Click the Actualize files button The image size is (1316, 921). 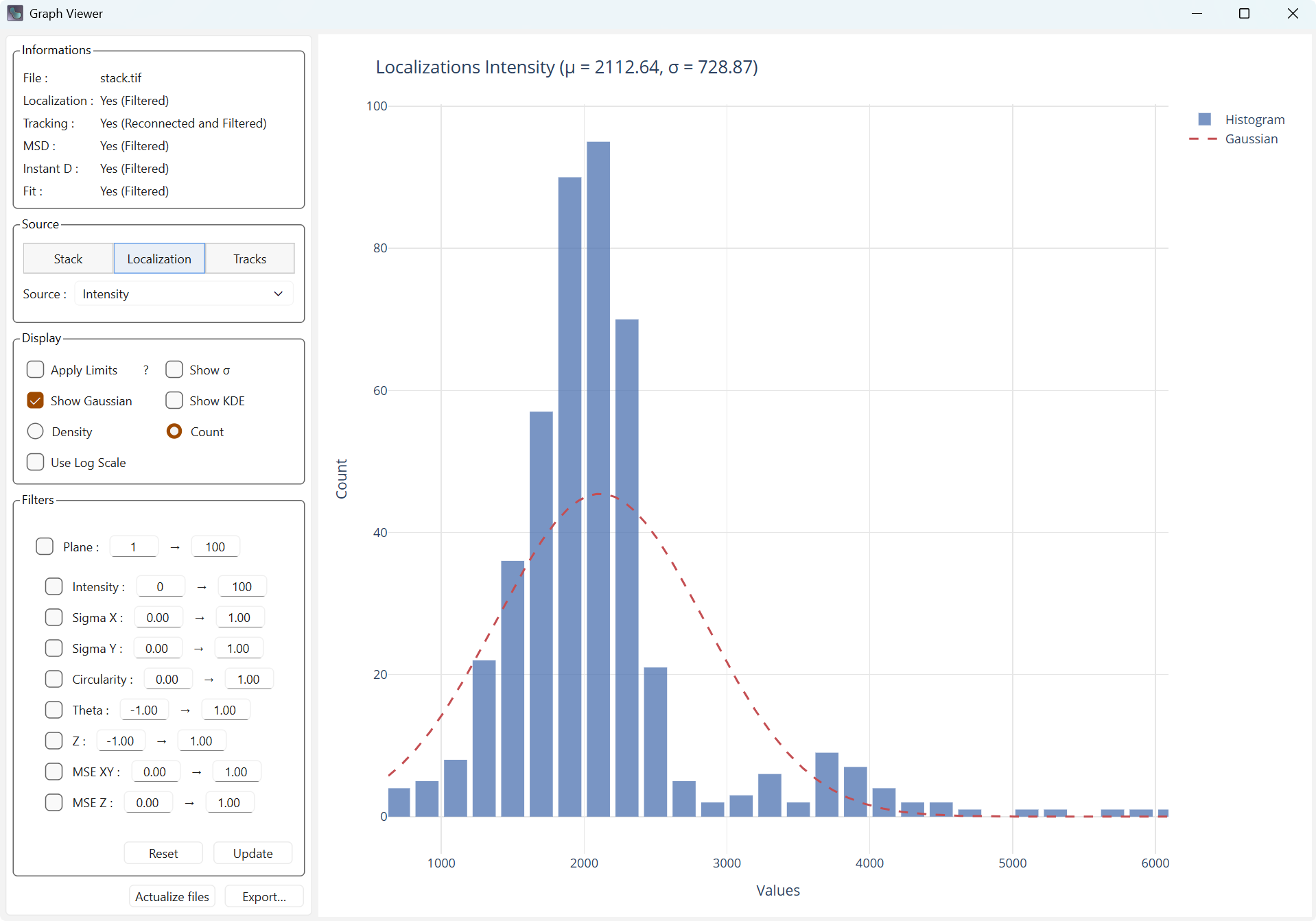tap(172, 896)
